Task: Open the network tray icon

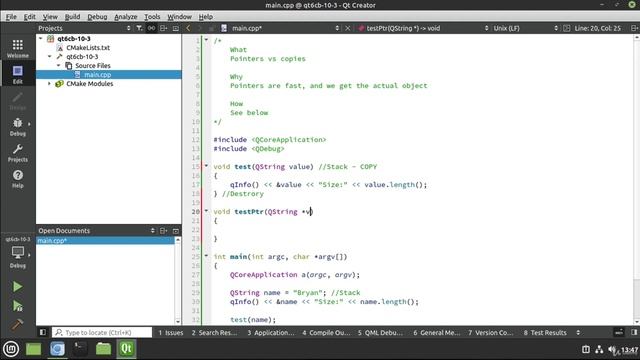Action: [599, 349]
